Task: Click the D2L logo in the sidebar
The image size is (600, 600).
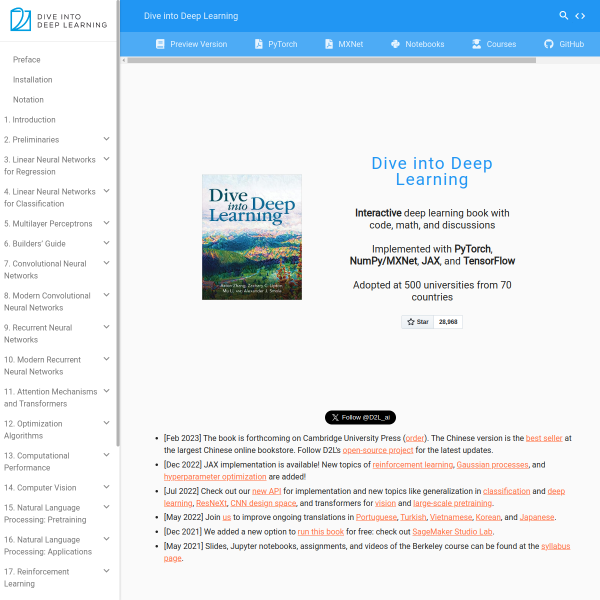Action: point(59,20)
